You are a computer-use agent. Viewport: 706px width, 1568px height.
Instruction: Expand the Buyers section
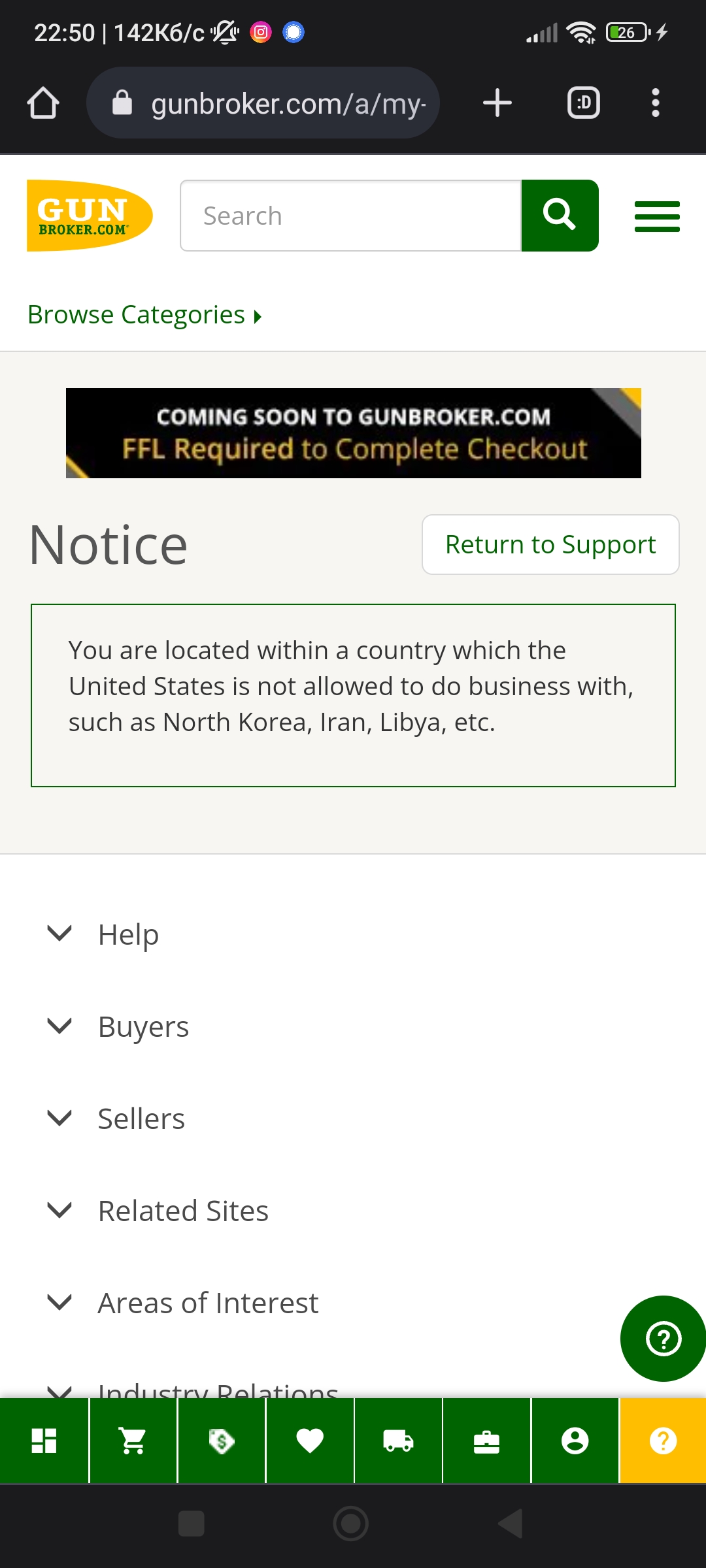(x=143, y=1026)
